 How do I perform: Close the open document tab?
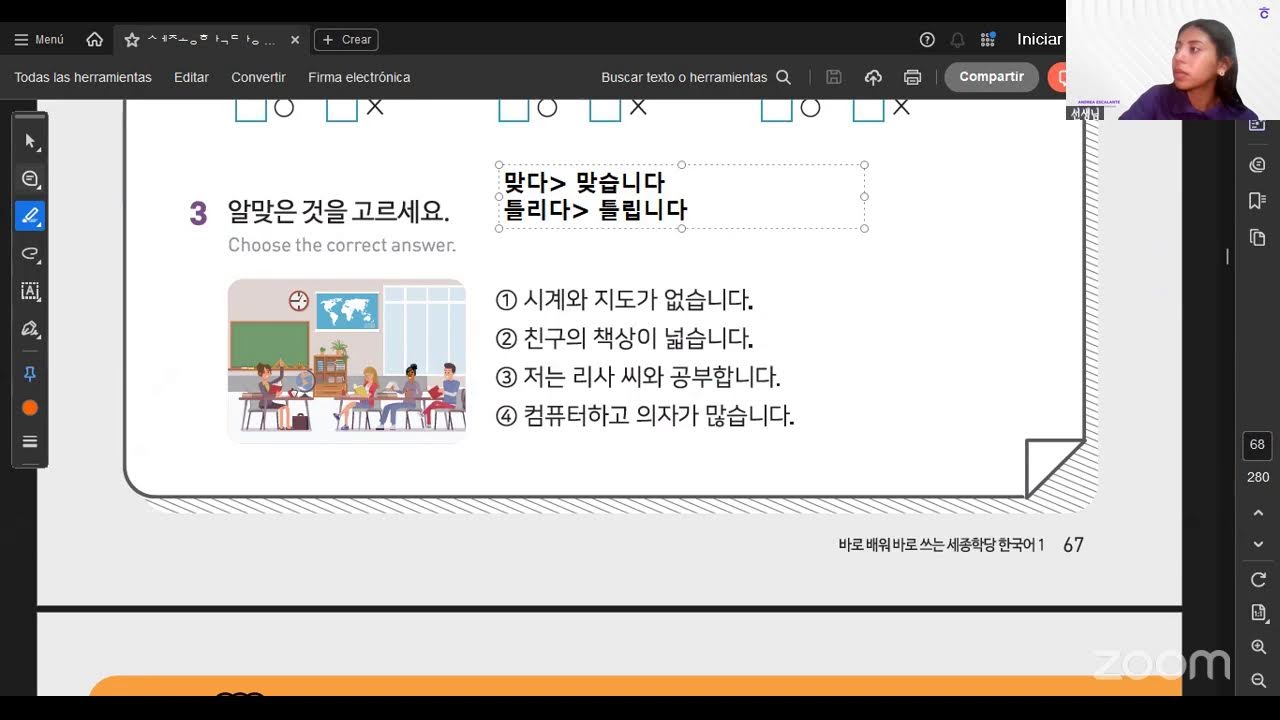click(x=295, y=40)
